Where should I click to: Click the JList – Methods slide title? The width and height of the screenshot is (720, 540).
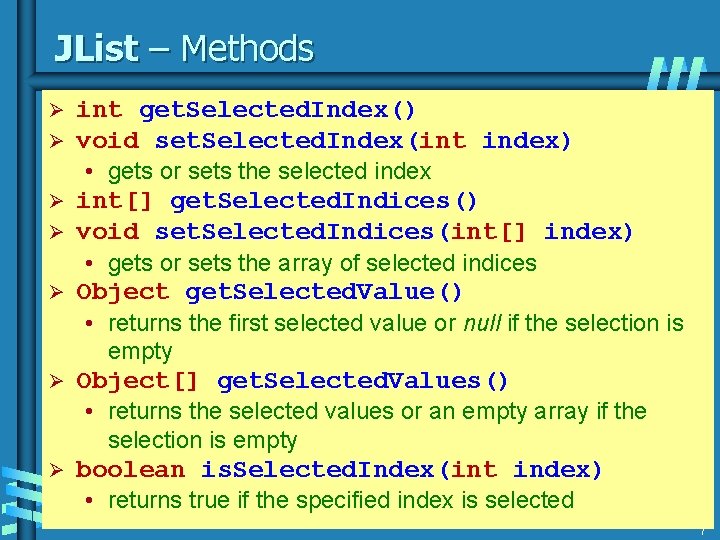pyautogui.click(x=184, y=48)
